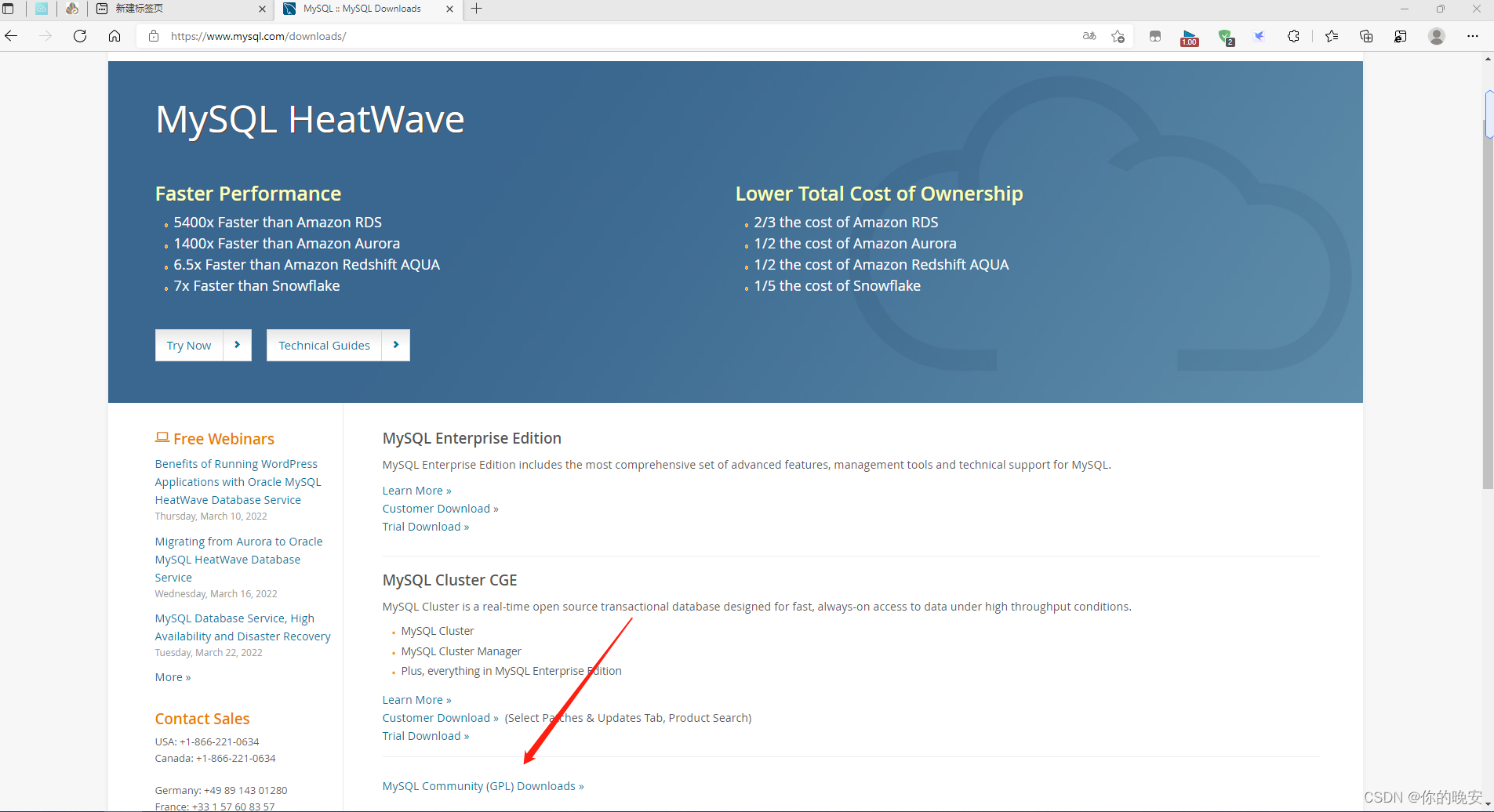Open the browser extensions puzzle icon
Screen dimensions: 1494x812
click(x=1293, y=36)
